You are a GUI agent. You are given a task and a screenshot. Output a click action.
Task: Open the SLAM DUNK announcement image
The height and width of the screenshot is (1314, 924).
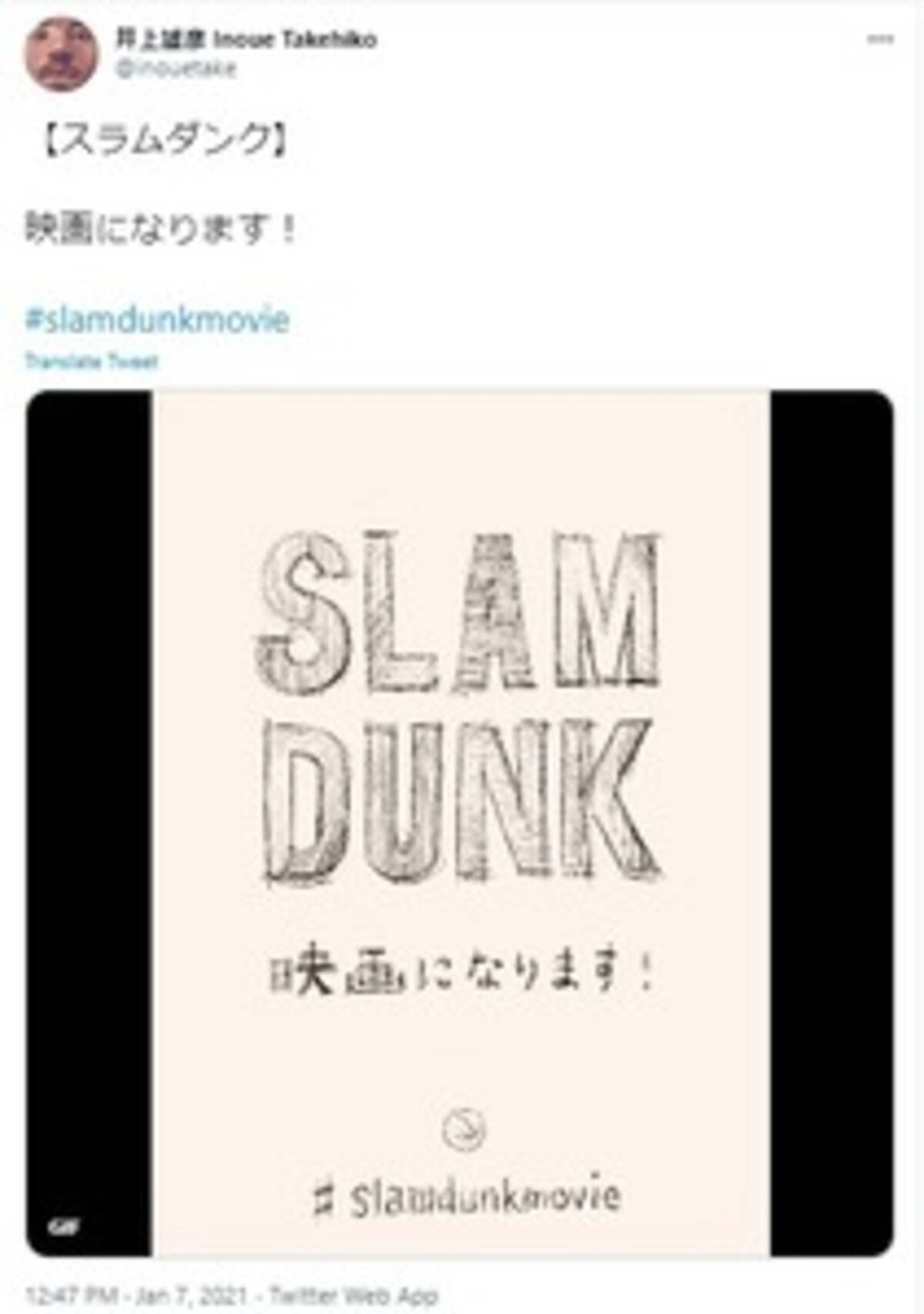(460, 824)
